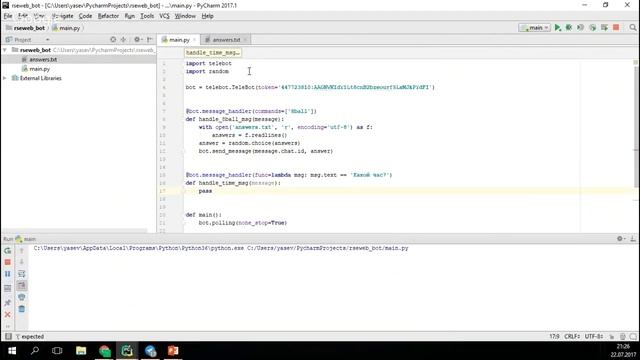Open Task View on the taskbar
The width and height of the screenshot is (640, 360).
pos(57,351)
